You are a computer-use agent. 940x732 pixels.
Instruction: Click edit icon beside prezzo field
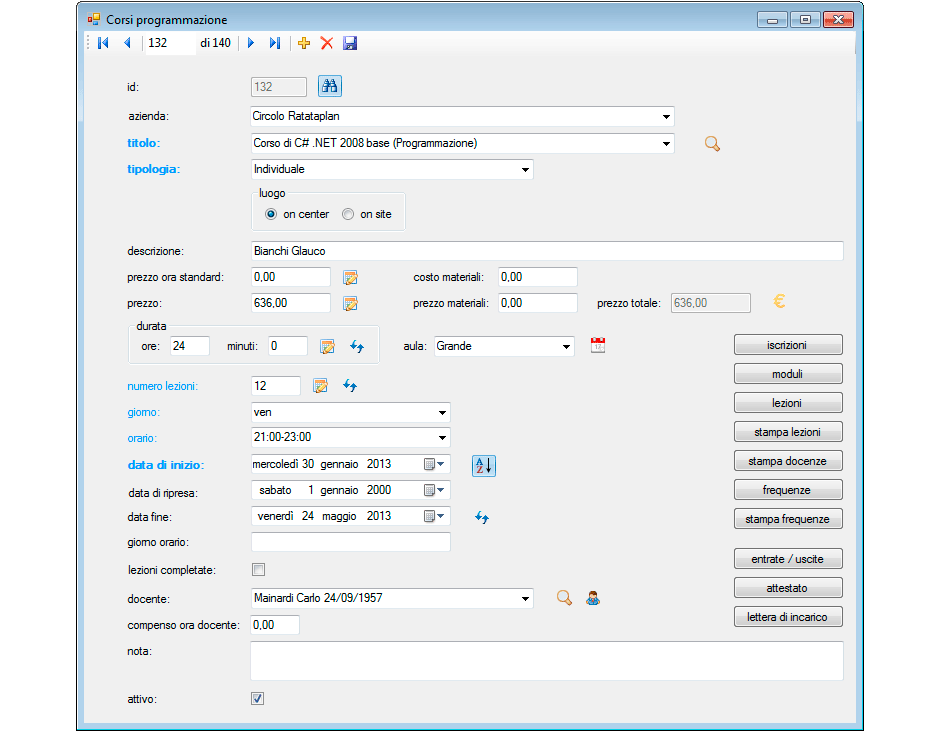coord(350,303)
